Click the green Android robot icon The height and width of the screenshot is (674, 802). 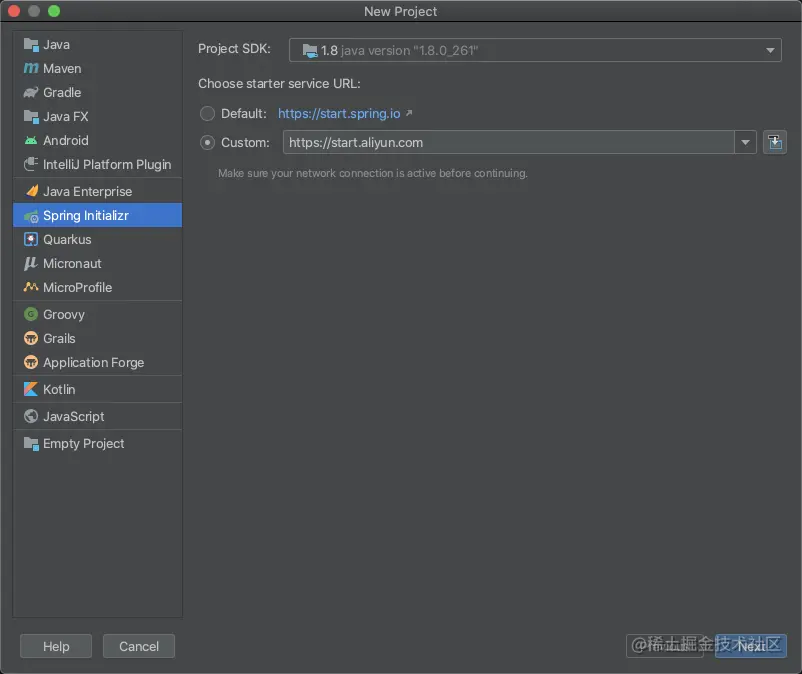point(31,141)
